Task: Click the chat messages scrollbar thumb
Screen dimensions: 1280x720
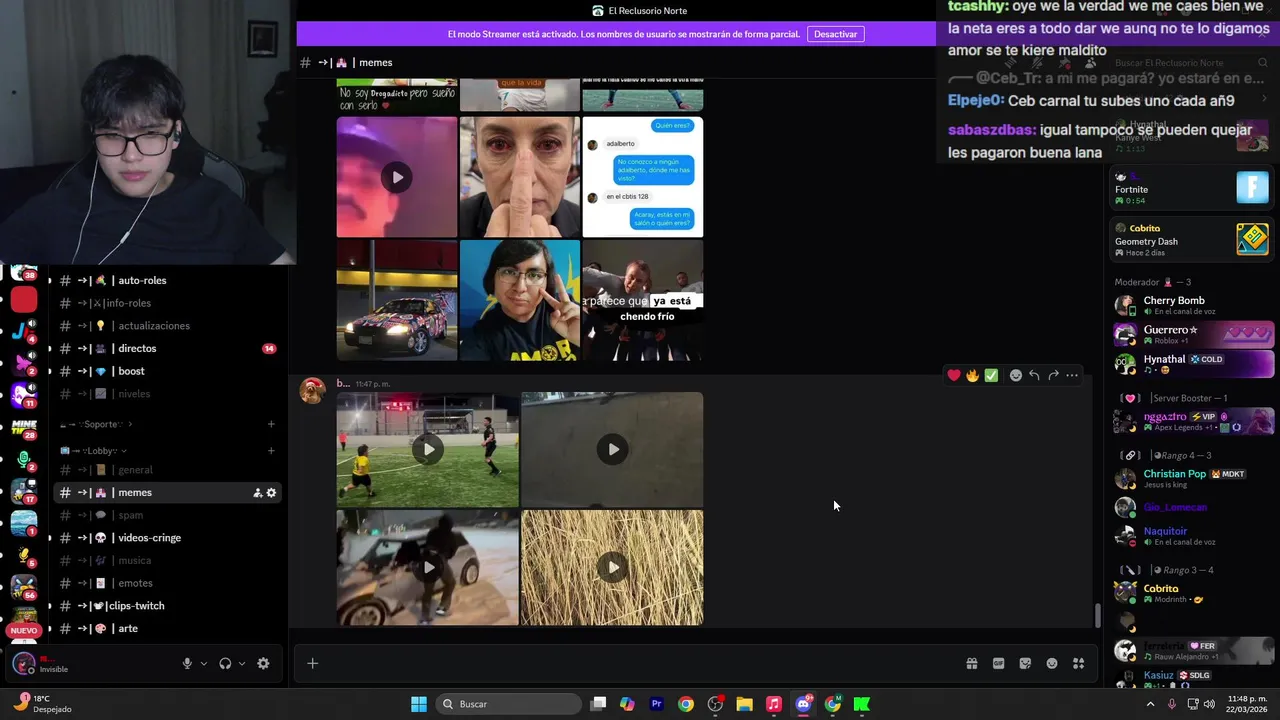Action: [1097, 616]
